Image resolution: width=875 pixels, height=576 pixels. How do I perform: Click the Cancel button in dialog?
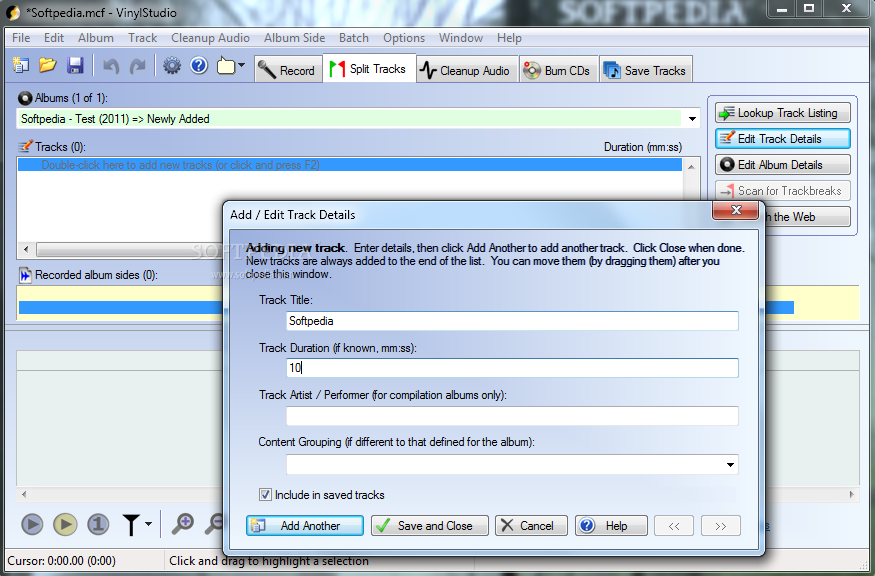point(531,525)
